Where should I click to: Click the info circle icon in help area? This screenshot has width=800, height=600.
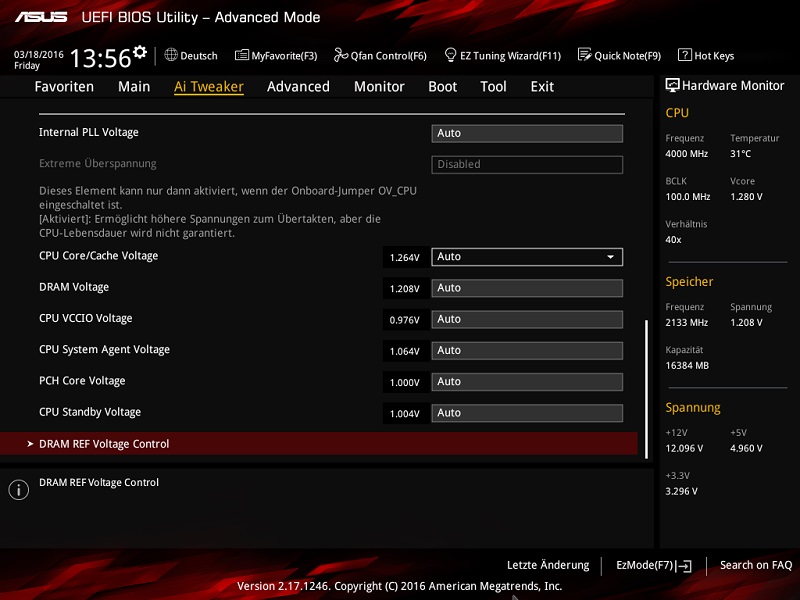[18, 490]
